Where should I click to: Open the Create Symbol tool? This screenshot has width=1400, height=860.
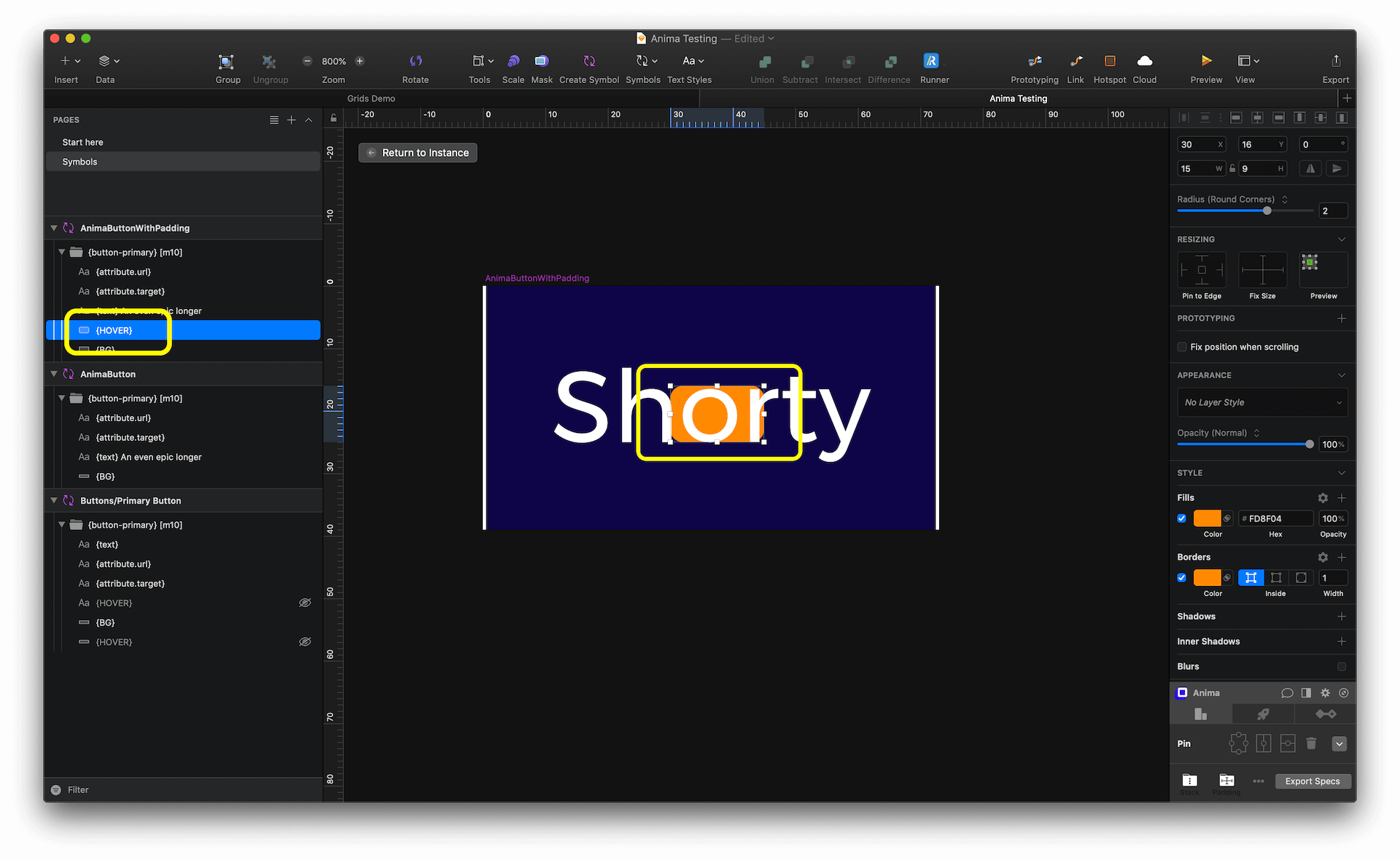pyautogui.click(x=588, y=61)
